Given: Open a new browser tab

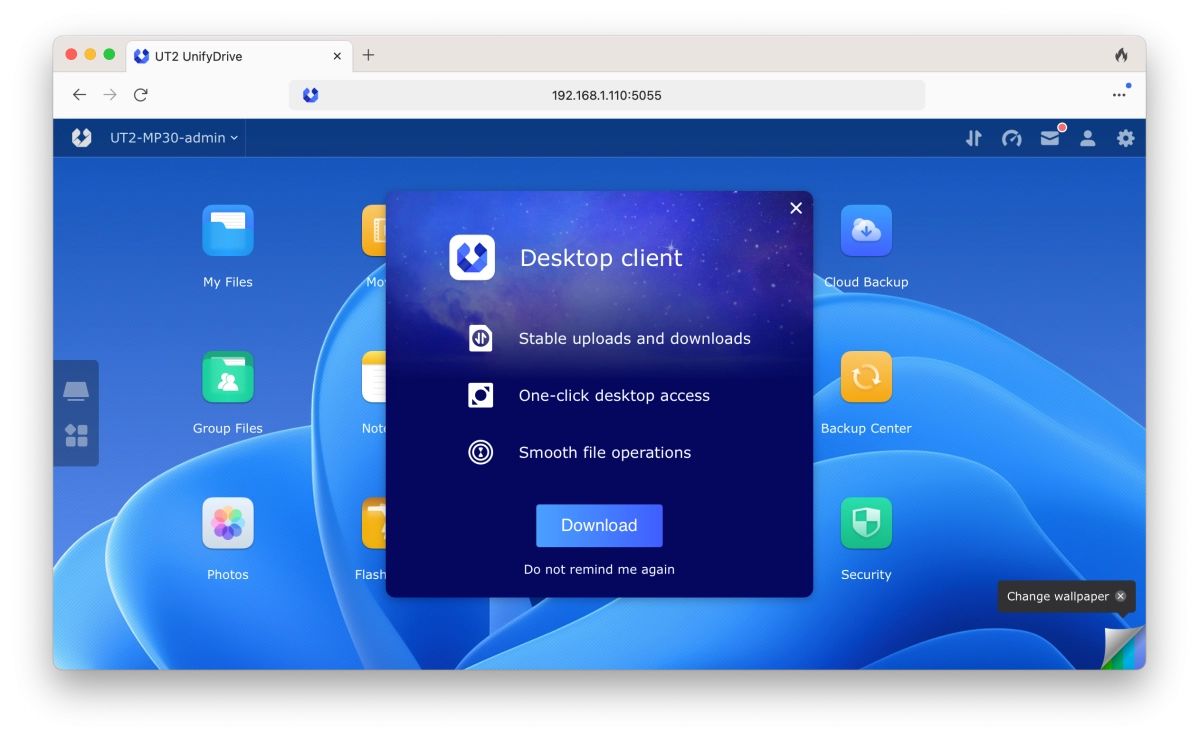Looking at the screenshot, I should coord(369,55).
